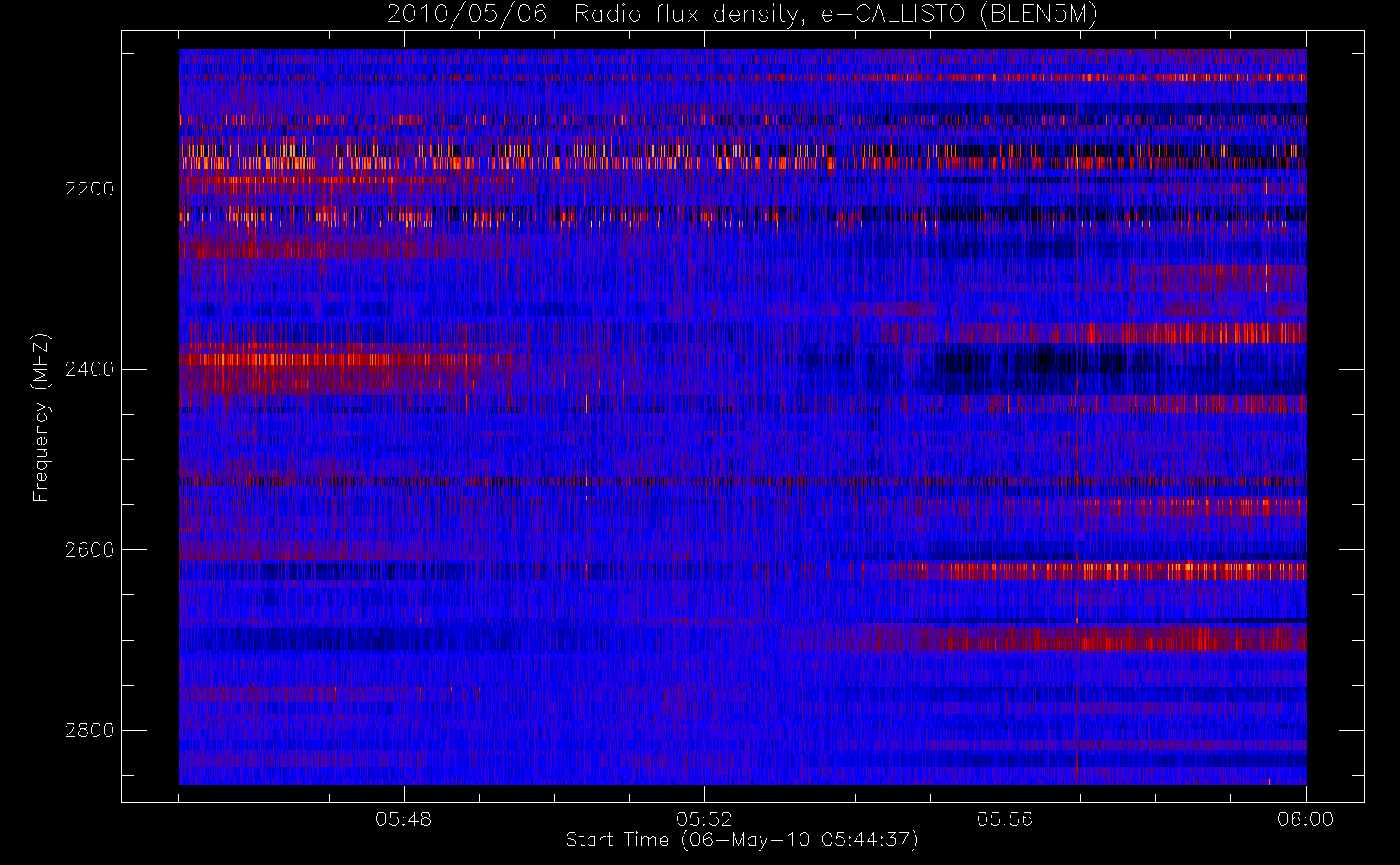Screen dimensions: 1400x865
Task: Click the 06:00 time tick label
Action: pos(1305,818)
